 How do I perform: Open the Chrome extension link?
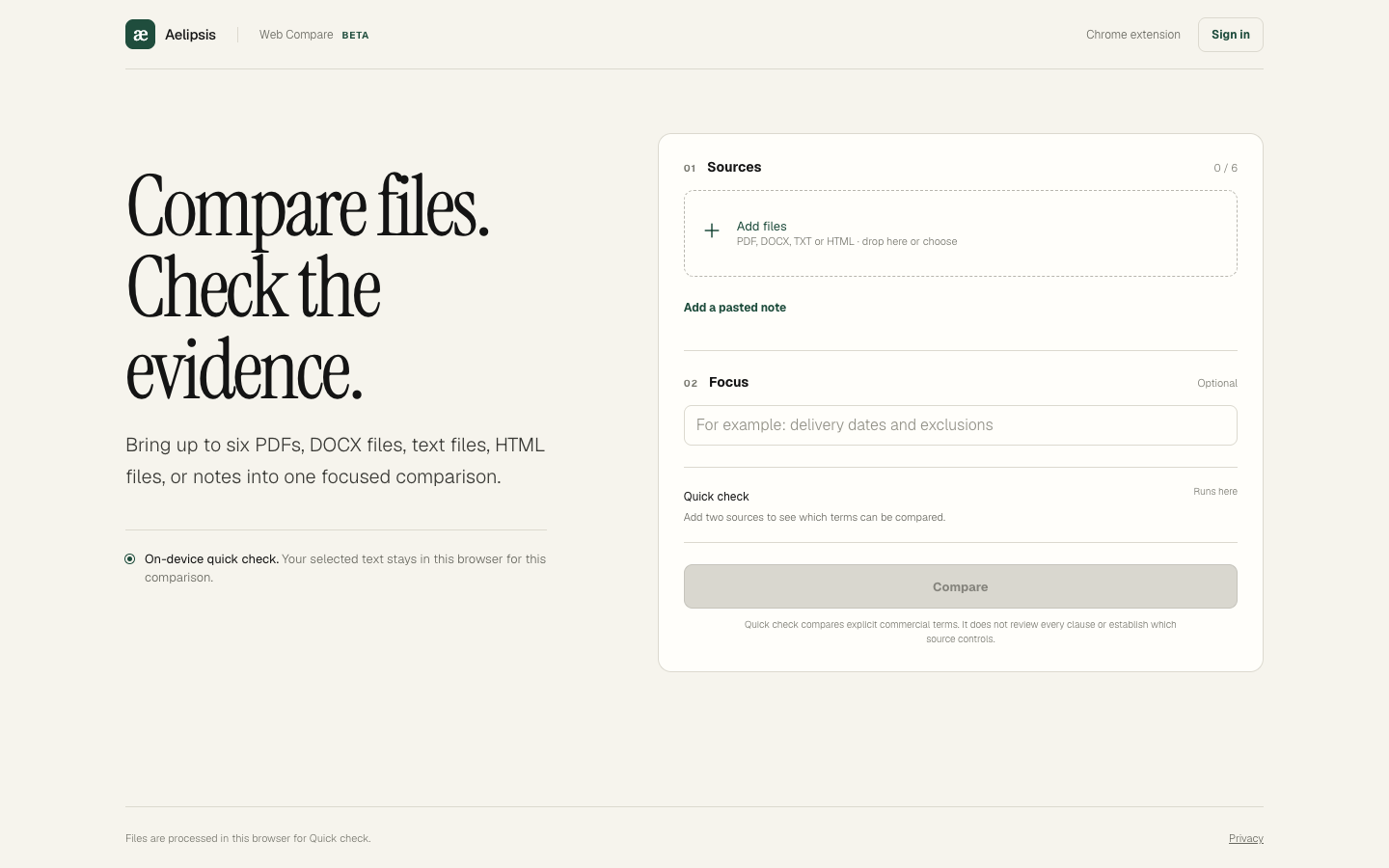tap(1133, 35)
